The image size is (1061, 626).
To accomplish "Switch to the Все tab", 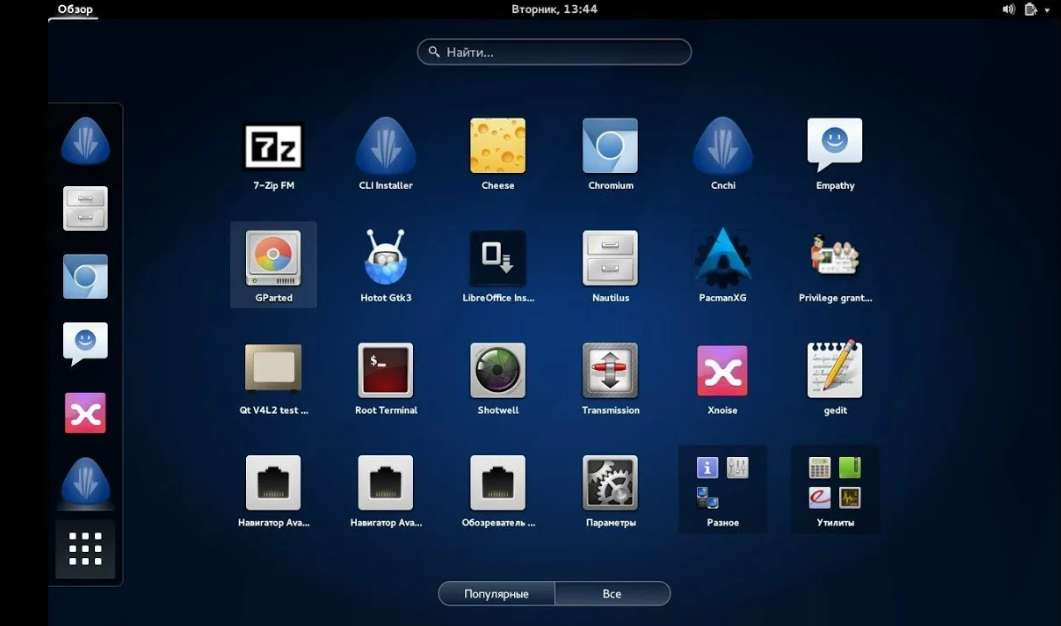I will 612,594.
